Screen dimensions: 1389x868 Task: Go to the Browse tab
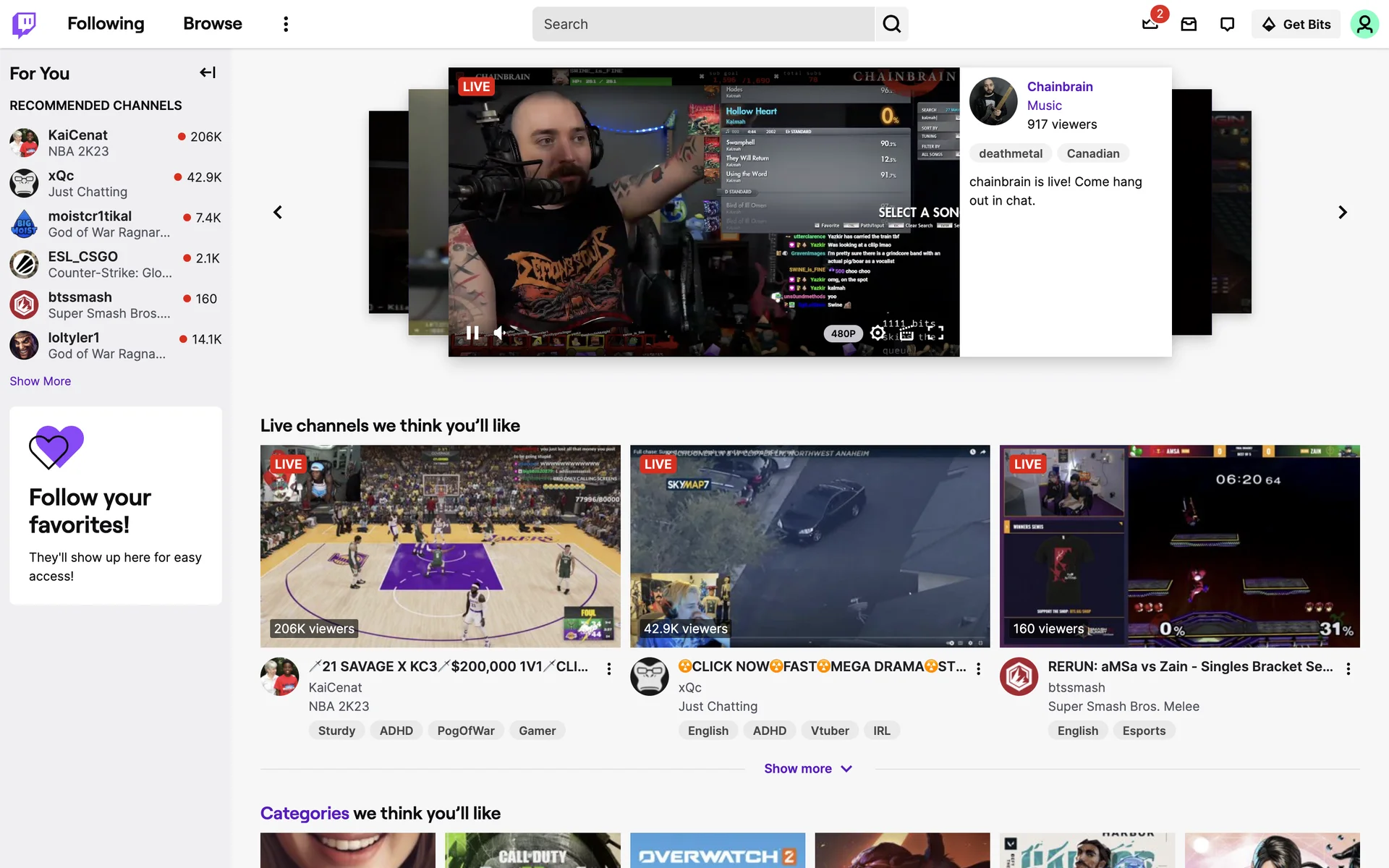point(212,24)
